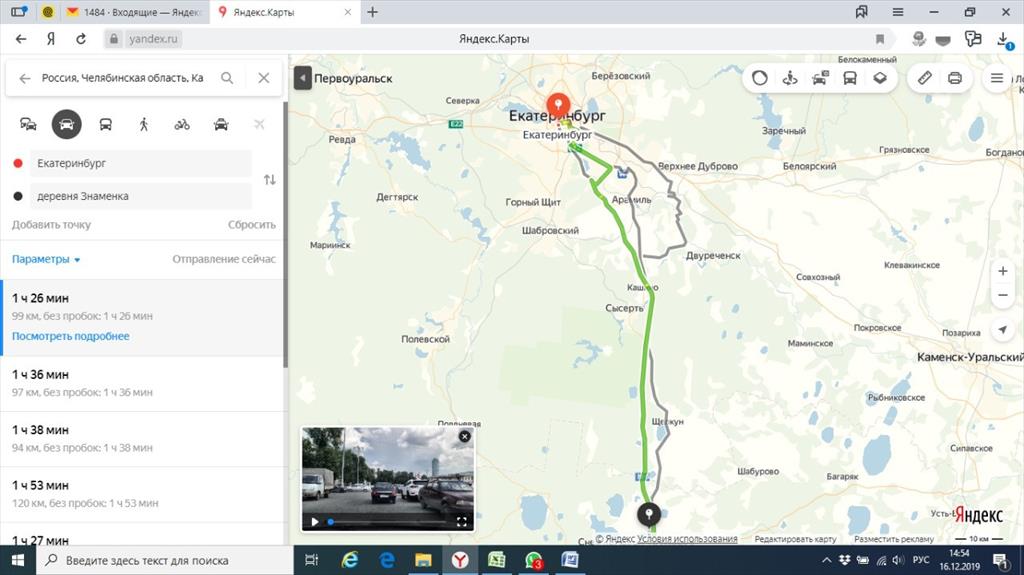Collapse the side panel arrow
The width and height of the screenshot is (1024, 575).
point(302,78)
